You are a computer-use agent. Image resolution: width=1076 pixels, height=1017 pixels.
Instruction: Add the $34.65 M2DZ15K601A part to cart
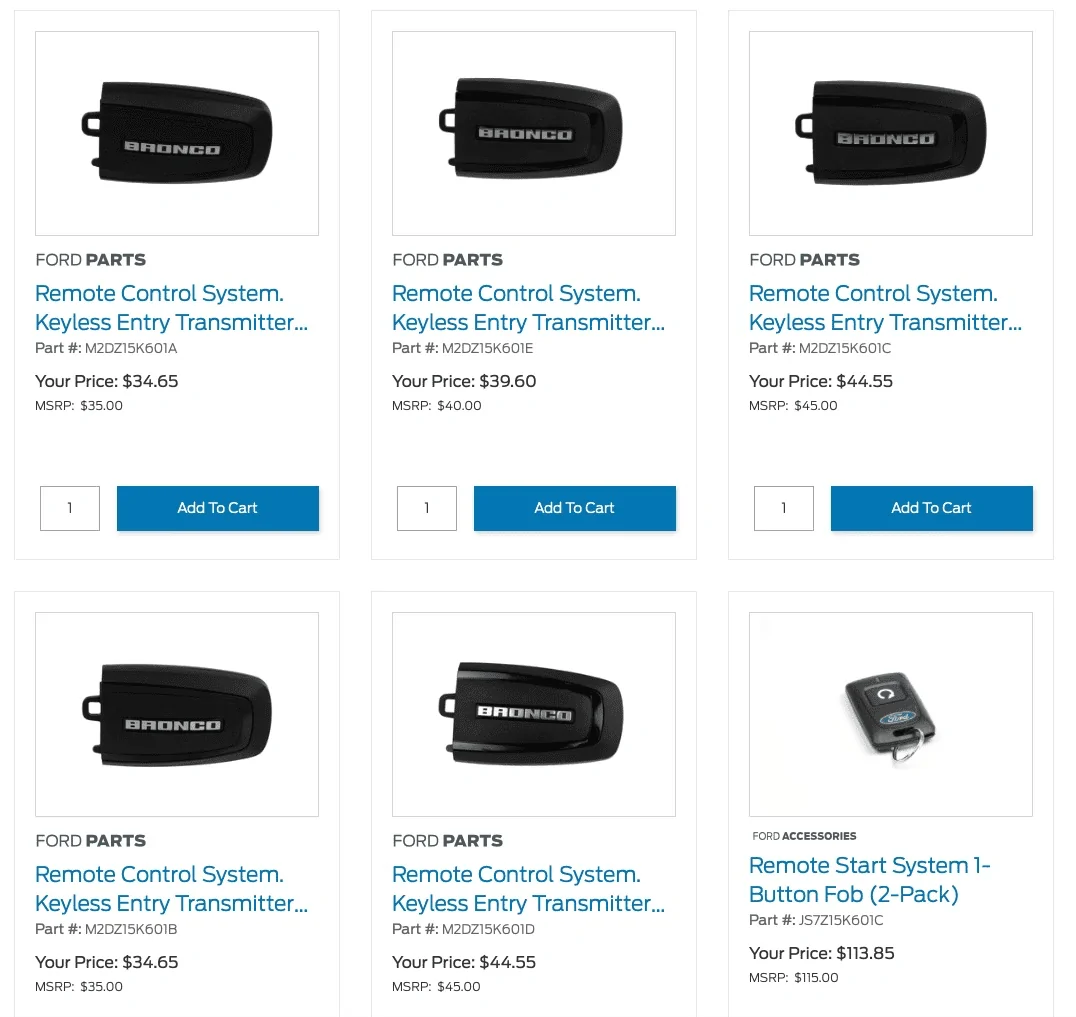[218, 508]
